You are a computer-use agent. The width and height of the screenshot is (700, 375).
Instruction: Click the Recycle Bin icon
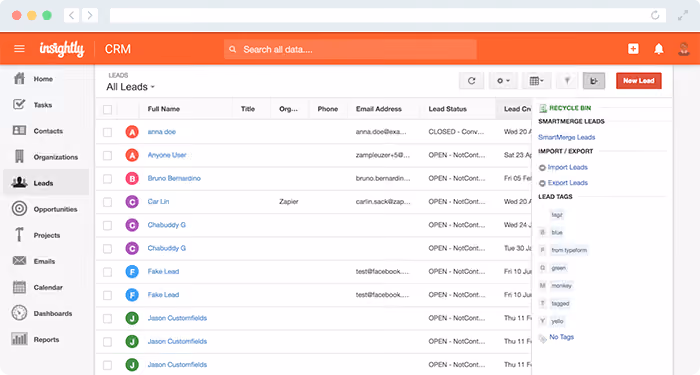543,108
